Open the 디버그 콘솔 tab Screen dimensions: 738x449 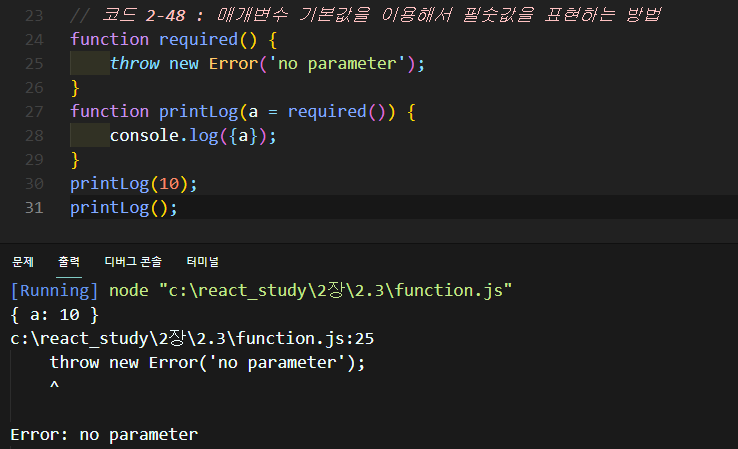click(x=133, y=262)
